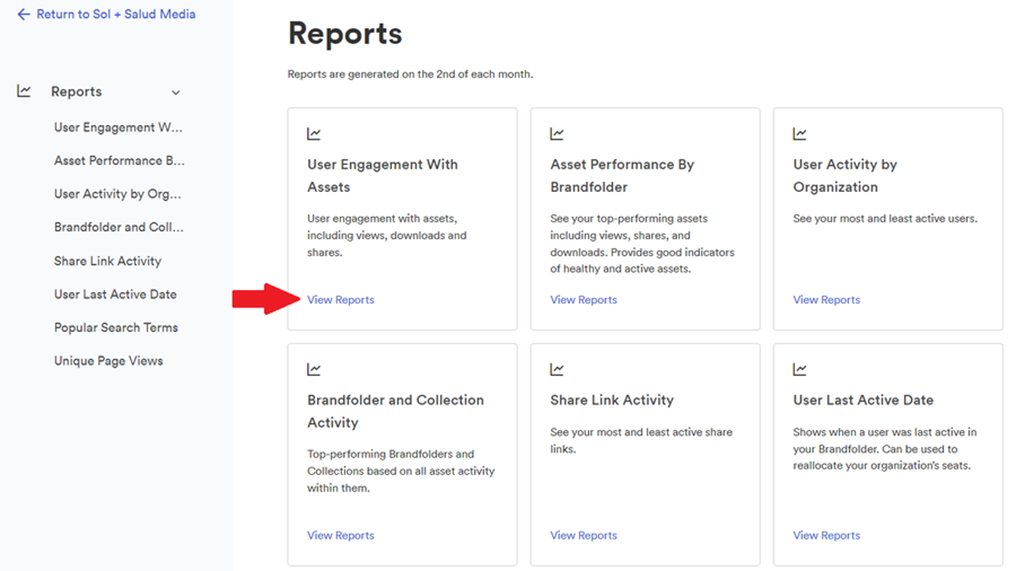The width and height of the screenshot is (1016, 571).
Task: Return to Sol + Salud Media link
Action: coord(116,14)
